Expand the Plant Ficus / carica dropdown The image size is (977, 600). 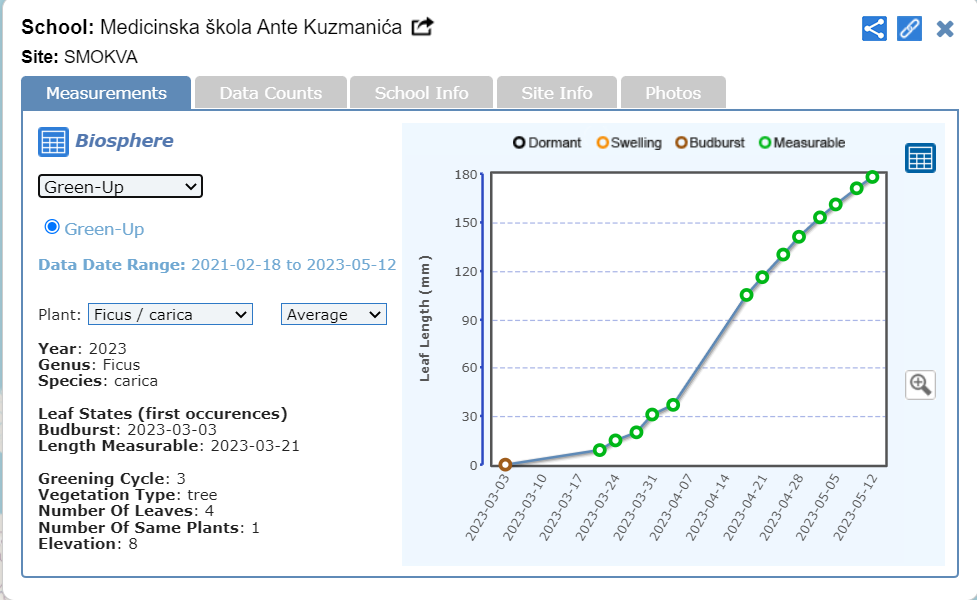coord(170,315)
